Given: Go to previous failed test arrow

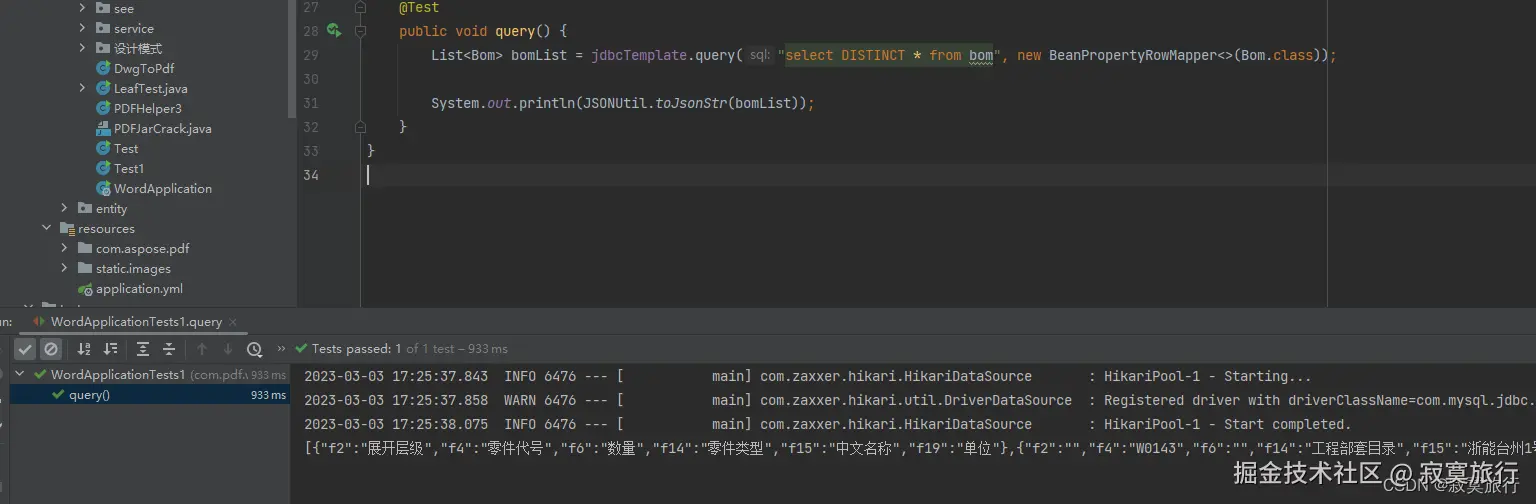Looking at the screenshot, I should (x=202, y=349).
